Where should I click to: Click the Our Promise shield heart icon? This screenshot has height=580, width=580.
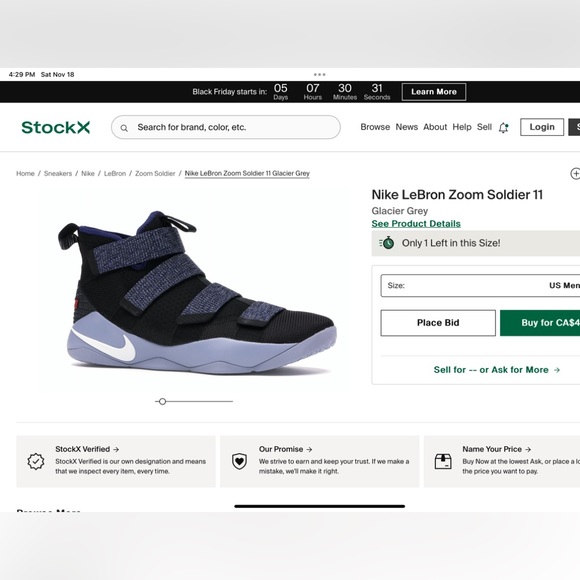pyautogui.click(x=239, y=461)
